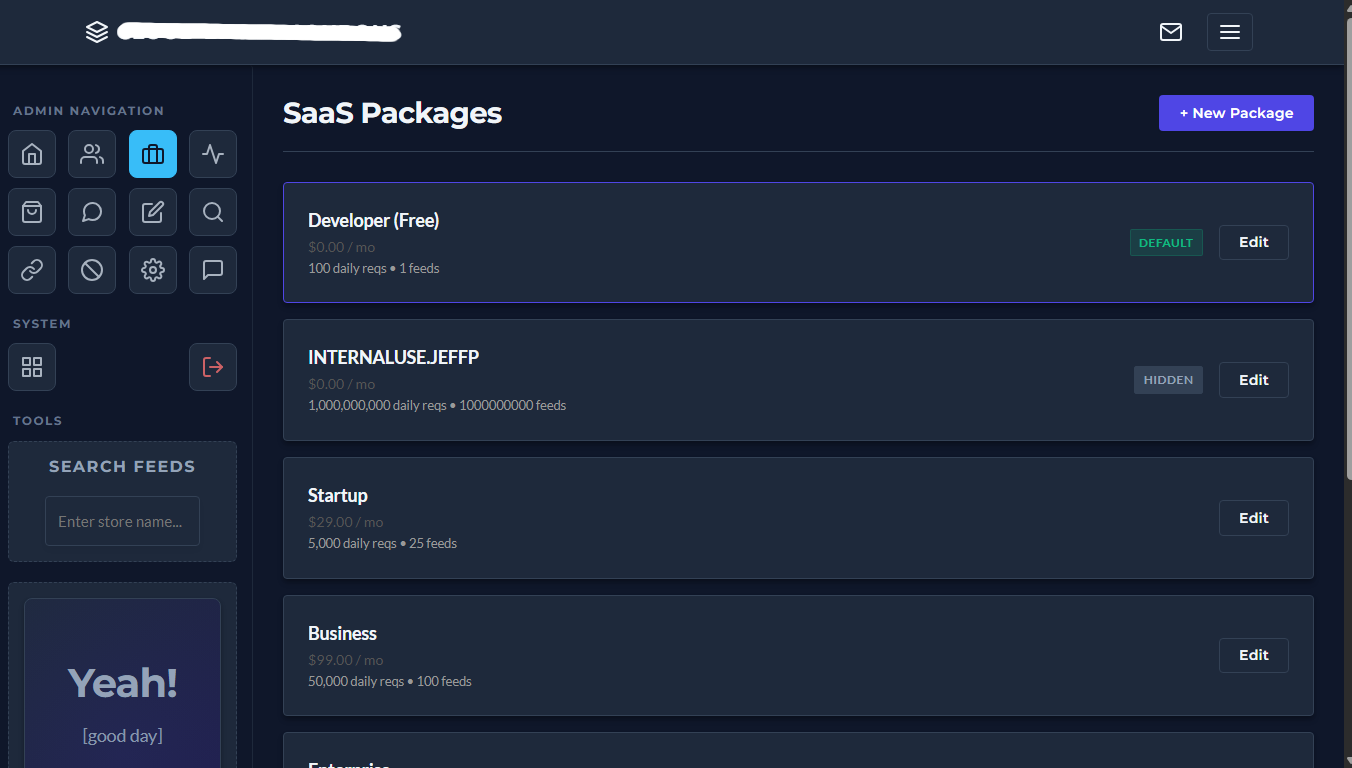Log out using the red logout icon
The height and width of the screenshot is (768, 1352).
(x=212, y=367)
